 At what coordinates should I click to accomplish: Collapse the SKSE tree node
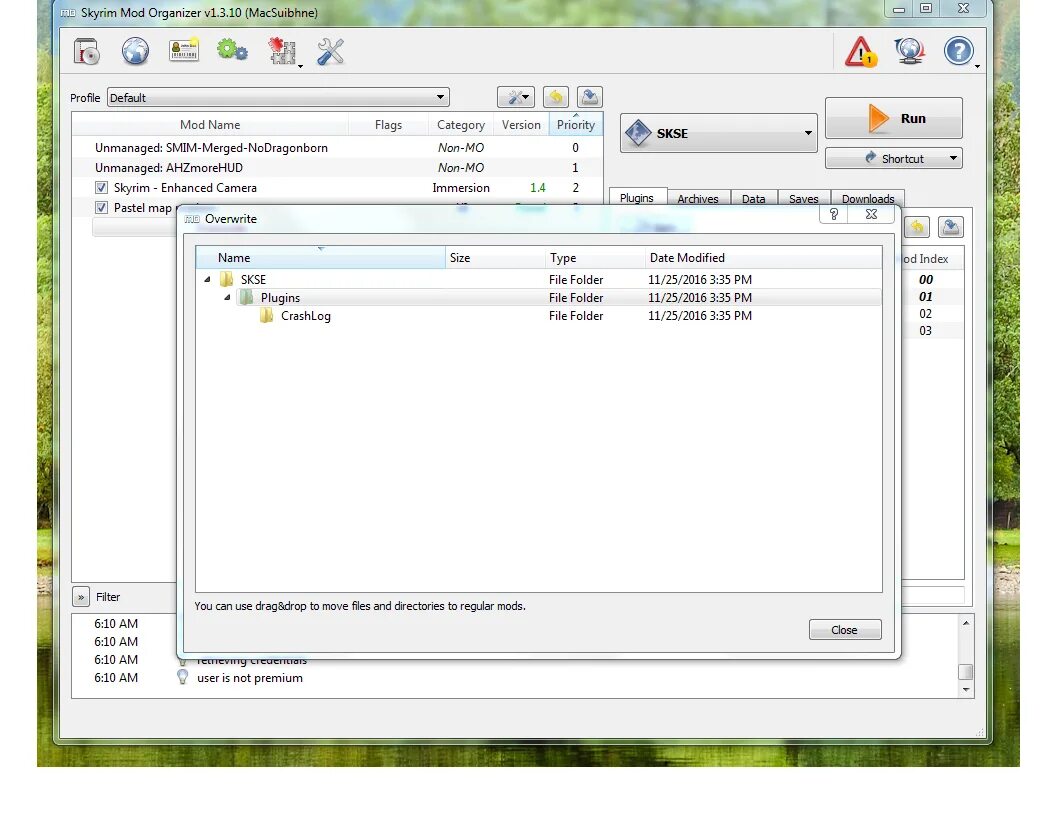pos(207,279)
